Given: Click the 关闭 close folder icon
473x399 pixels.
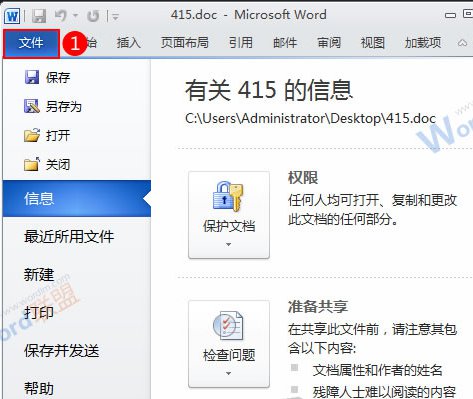Looking at the screenshot, I should coord(32,164).
